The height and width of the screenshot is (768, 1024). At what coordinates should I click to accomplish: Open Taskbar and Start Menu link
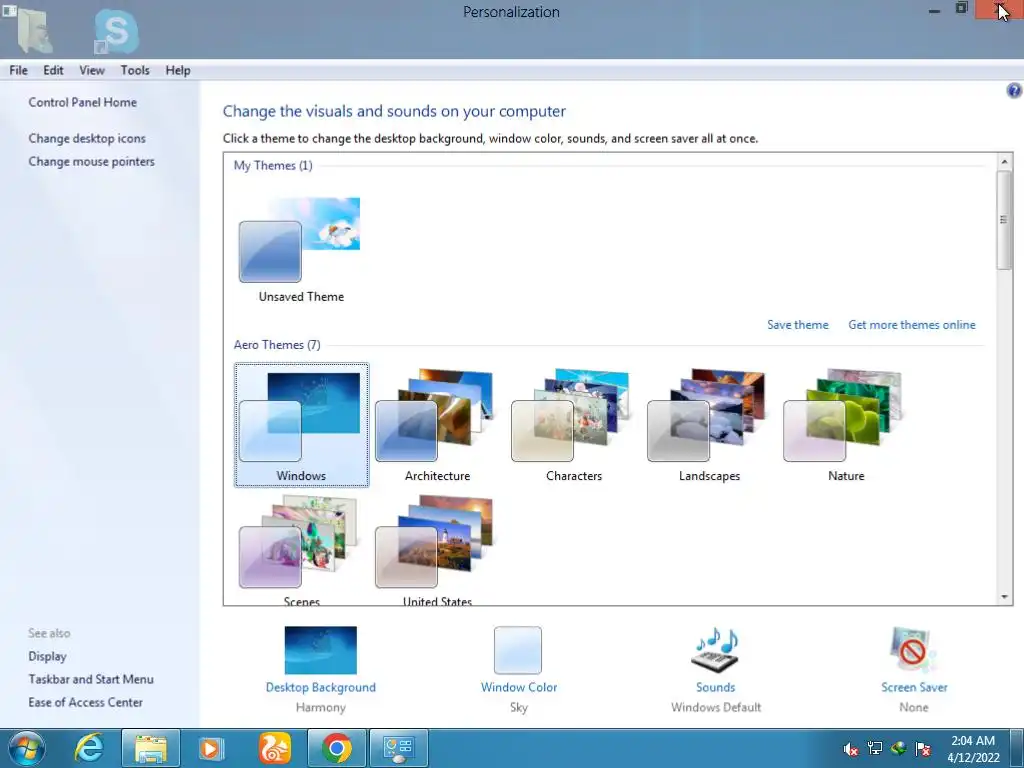pos(91,679)
